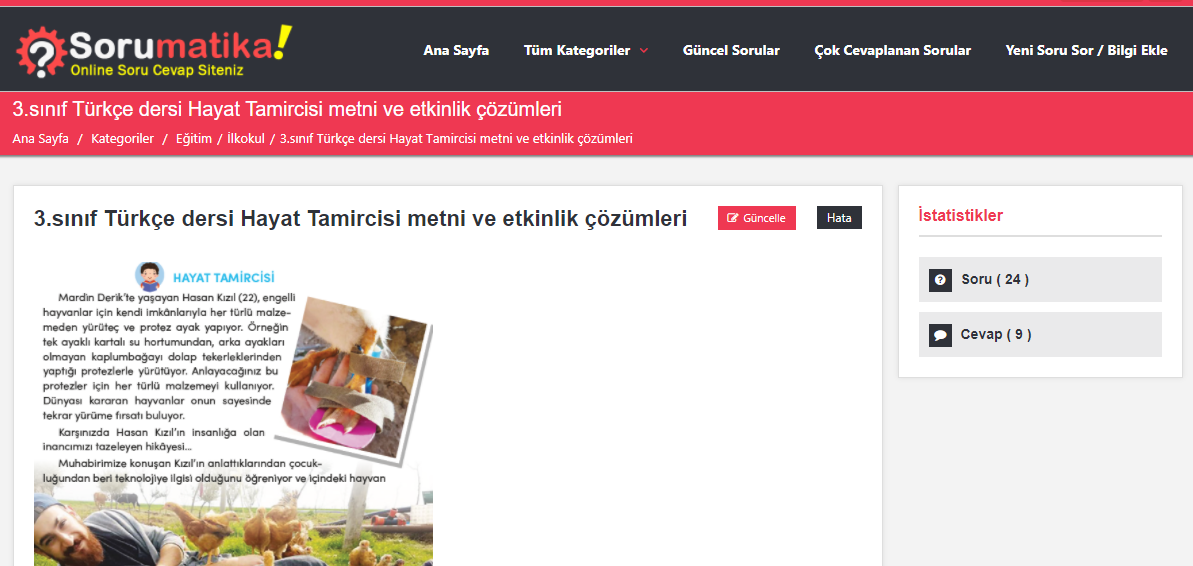This screenshot has height=566, width=1193.
Task: Go to the İlkokul breadcrumb link
Action: coord(245,139)
